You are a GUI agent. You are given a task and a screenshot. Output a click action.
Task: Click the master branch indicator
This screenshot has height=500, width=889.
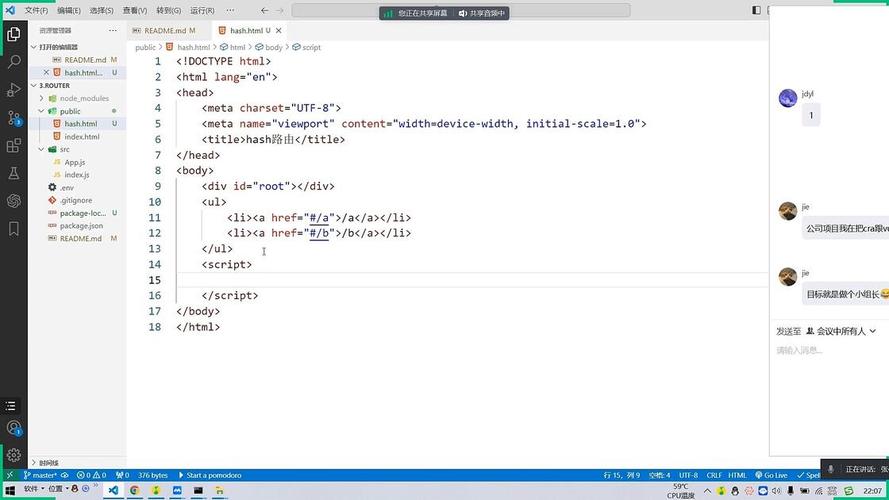click(41, 475)
